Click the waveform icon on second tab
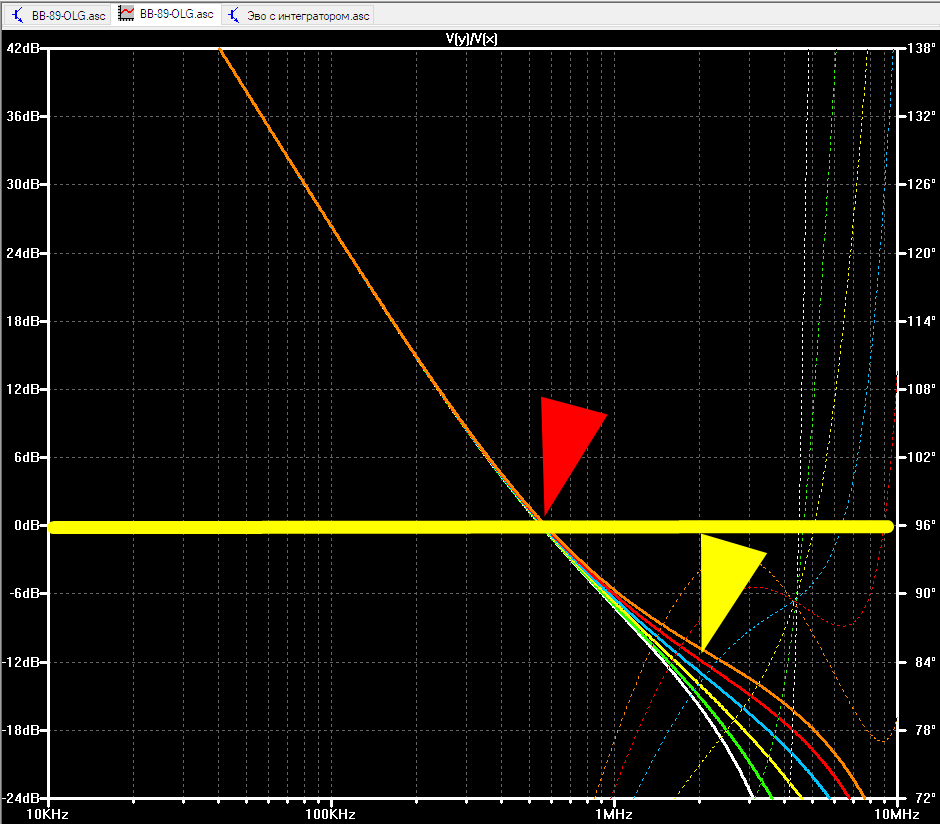This screenshot has width=940, height=824. tap(126, 14)
